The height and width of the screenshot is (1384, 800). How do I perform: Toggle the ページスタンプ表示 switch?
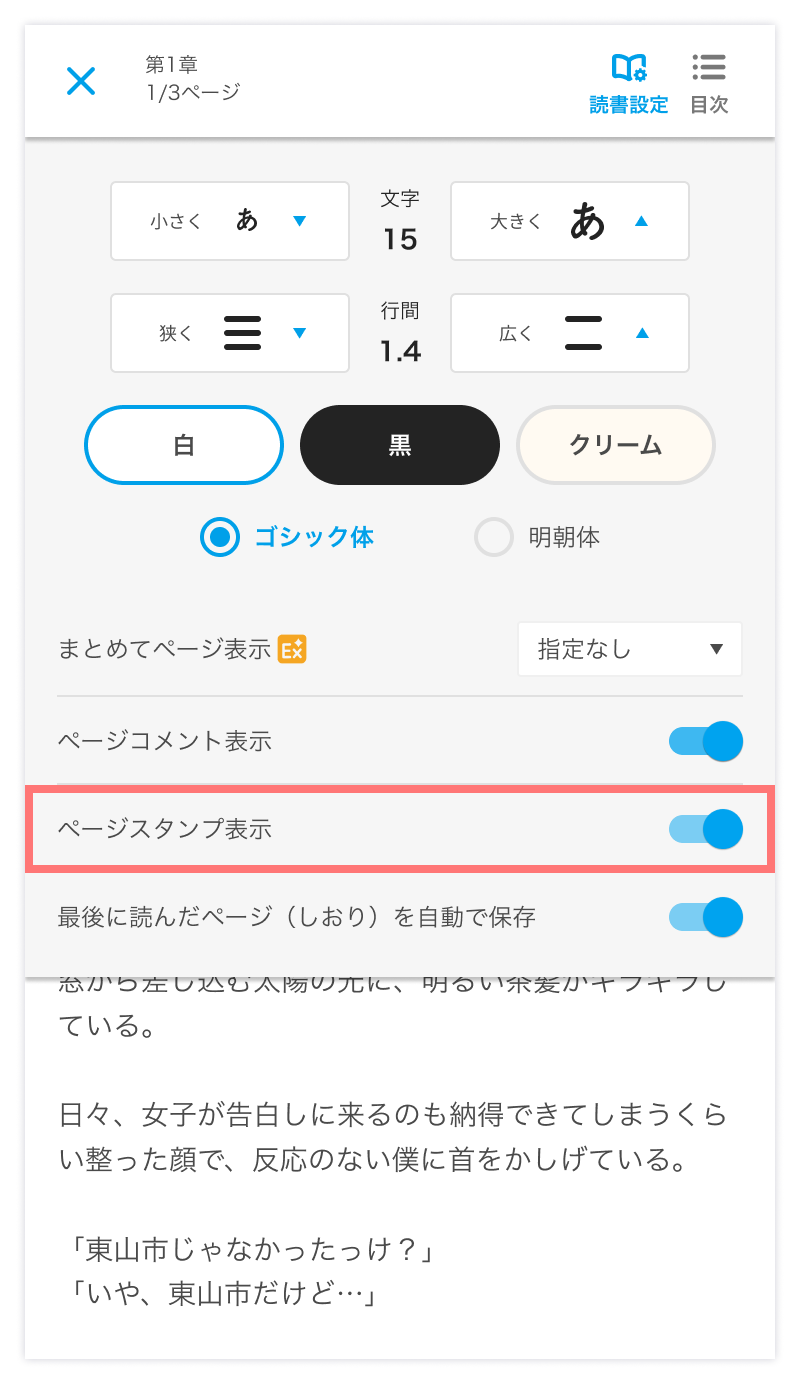[x=706, y=829]
